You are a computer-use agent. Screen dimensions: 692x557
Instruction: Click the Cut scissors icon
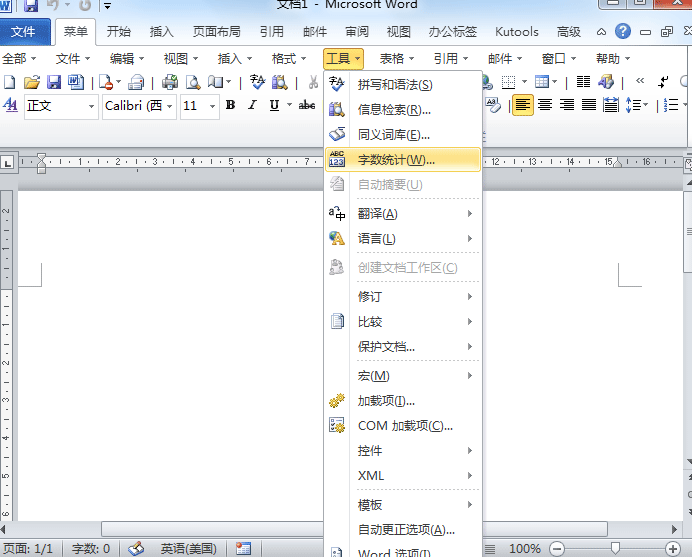coord(313,82)
